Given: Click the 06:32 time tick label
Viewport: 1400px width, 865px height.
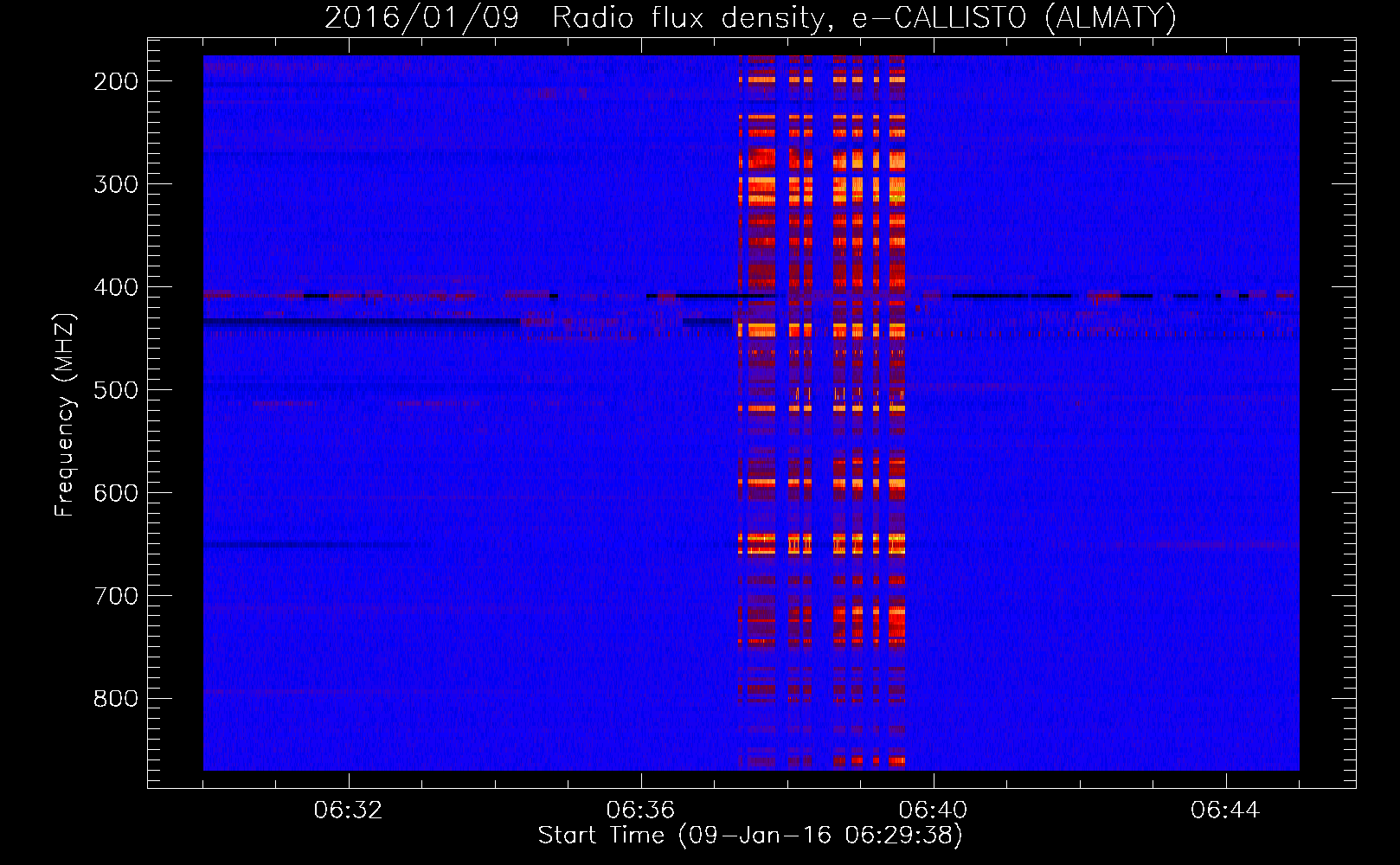Looking at the screenshot, I should pyautogui.click(x=349, y=811).
